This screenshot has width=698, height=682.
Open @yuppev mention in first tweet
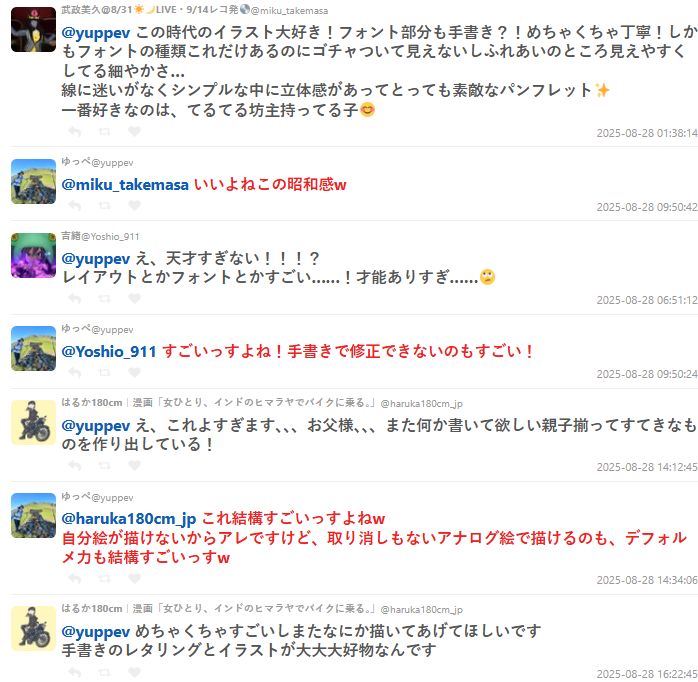click(96, 33)
